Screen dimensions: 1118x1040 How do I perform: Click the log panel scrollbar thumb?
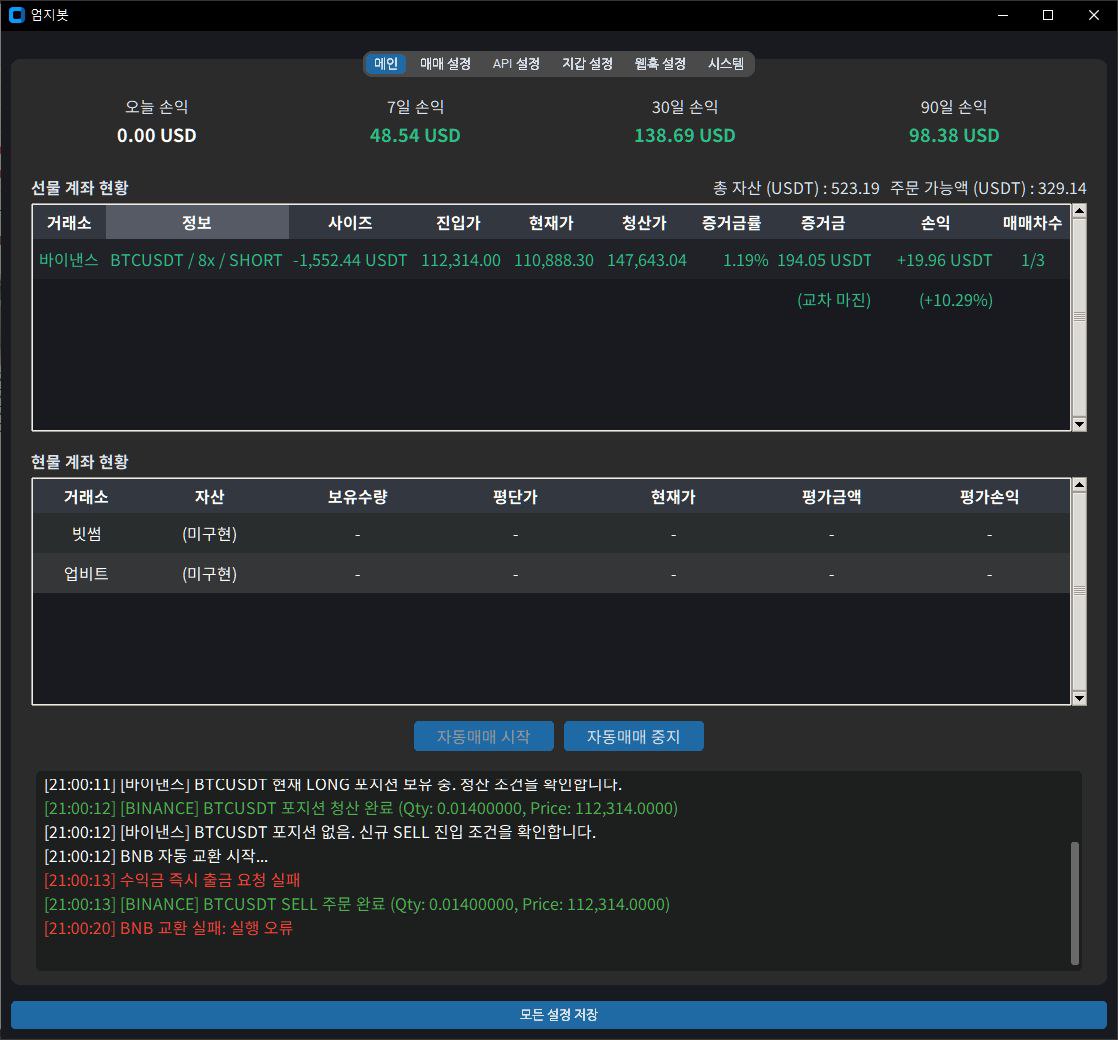pos(1075,901)
